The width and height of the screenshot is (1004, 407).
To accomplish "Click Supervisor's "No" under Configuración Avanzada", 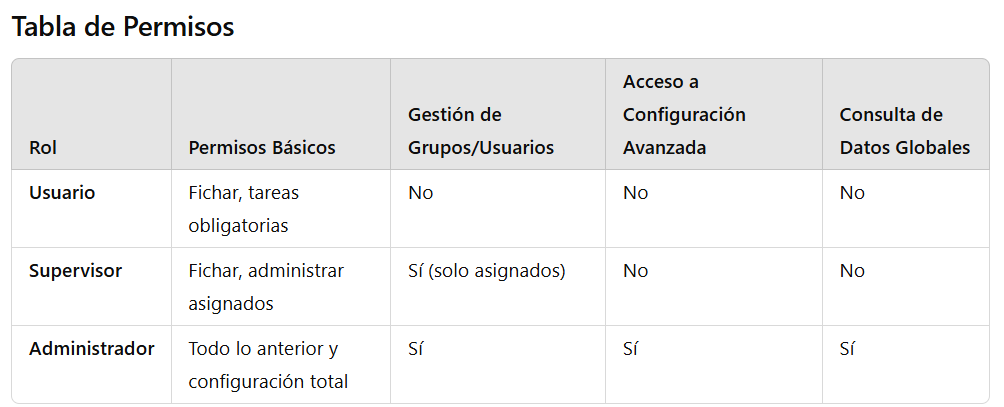I will (636, 270).
